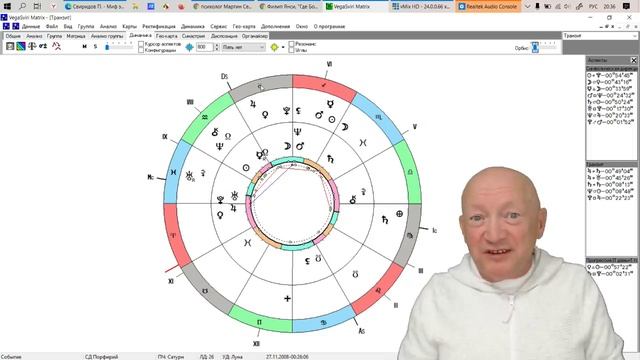This screenshot has height=360, width=640.
Task: Open the notification center icon
Action: pos(627,6)
